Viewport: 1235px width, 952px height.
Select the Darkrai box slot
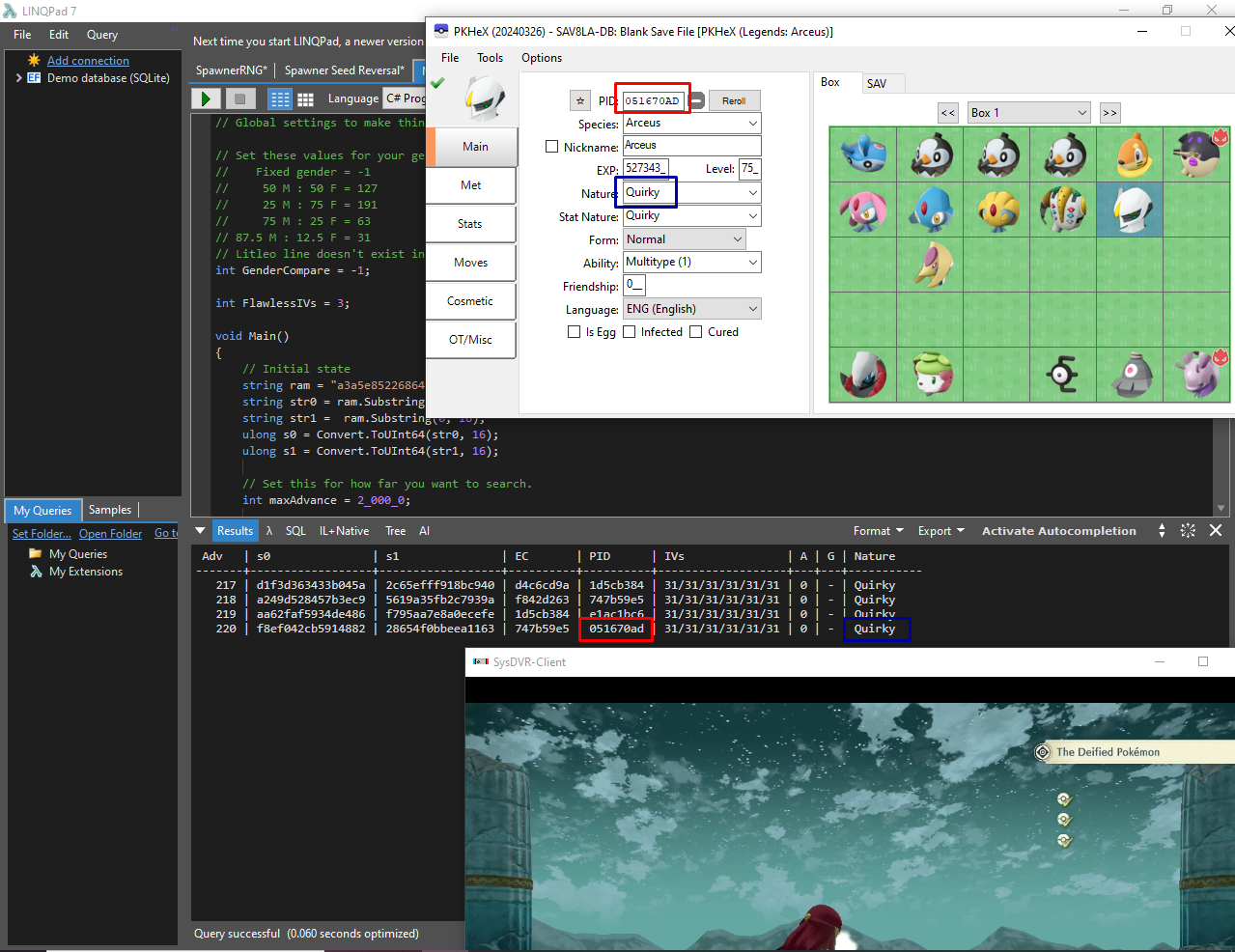[863, 375]
